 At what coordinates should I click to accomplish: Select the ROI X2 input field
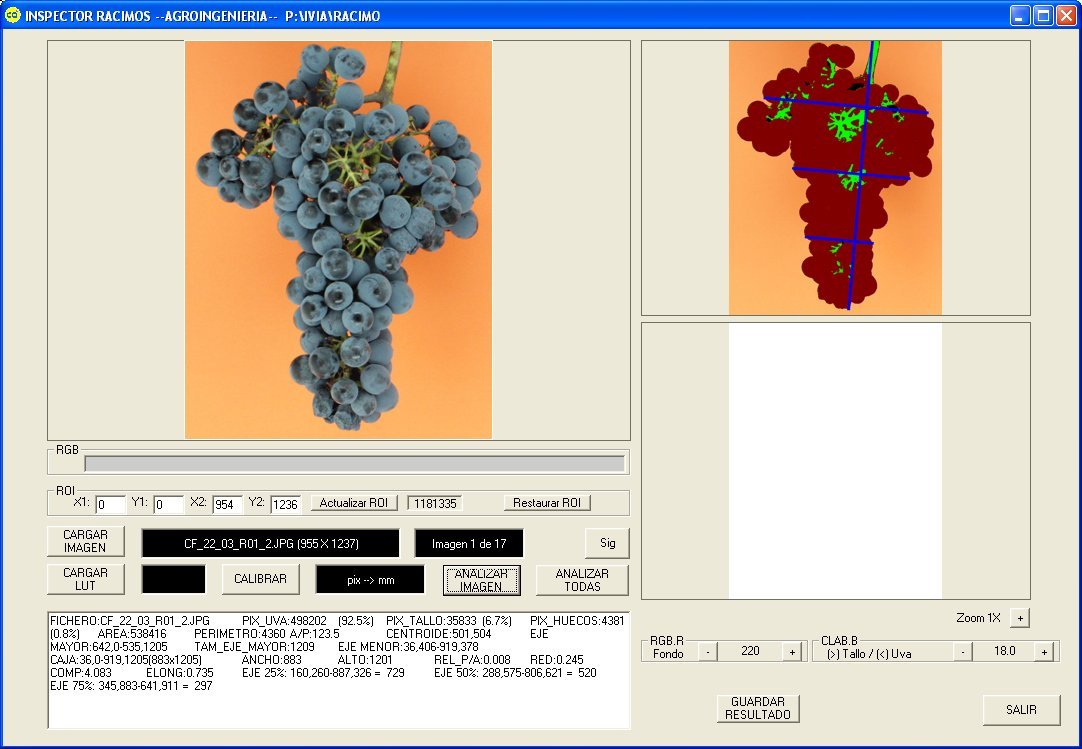pyautogui.click(x=227, y=504)
